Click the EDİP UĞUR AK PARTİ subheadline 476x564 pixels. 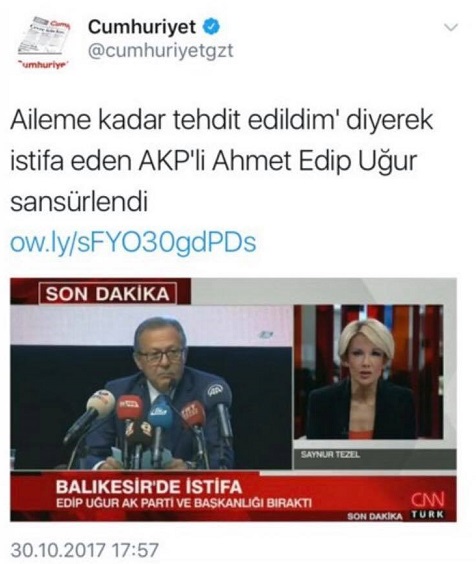184,503
